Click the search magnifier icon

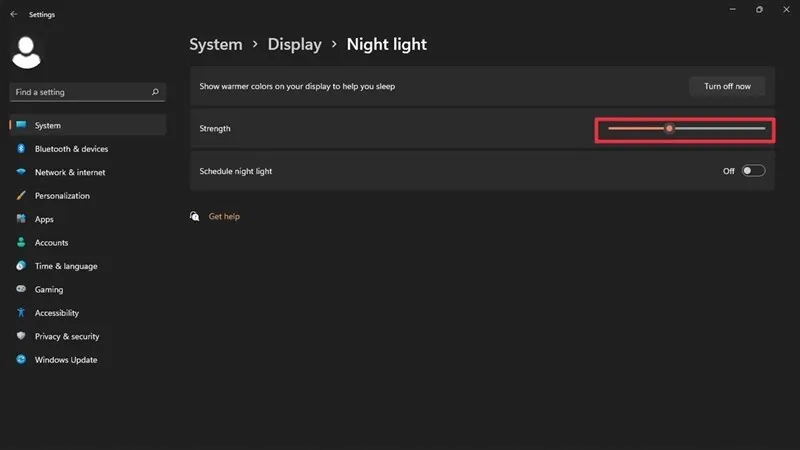click(155, 92)
